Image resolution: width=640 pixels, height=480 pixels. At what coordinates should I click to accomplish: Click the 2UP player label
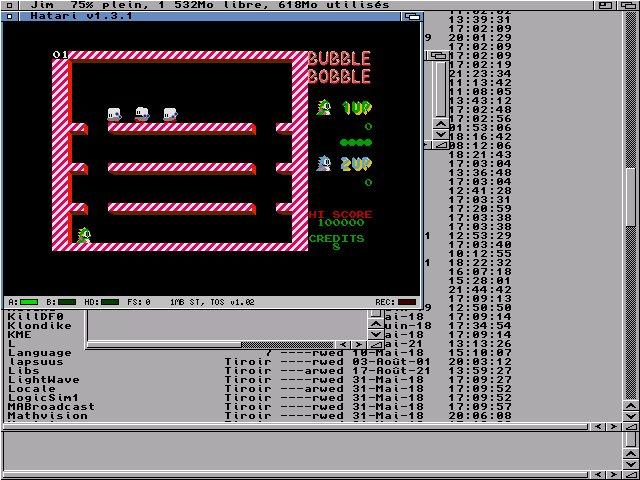357,164
